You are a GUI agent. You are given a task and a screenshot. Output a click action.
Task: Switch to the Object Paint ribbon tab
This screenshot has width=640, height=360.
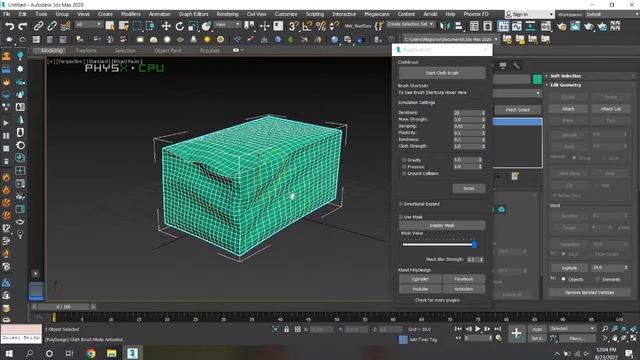168,51
